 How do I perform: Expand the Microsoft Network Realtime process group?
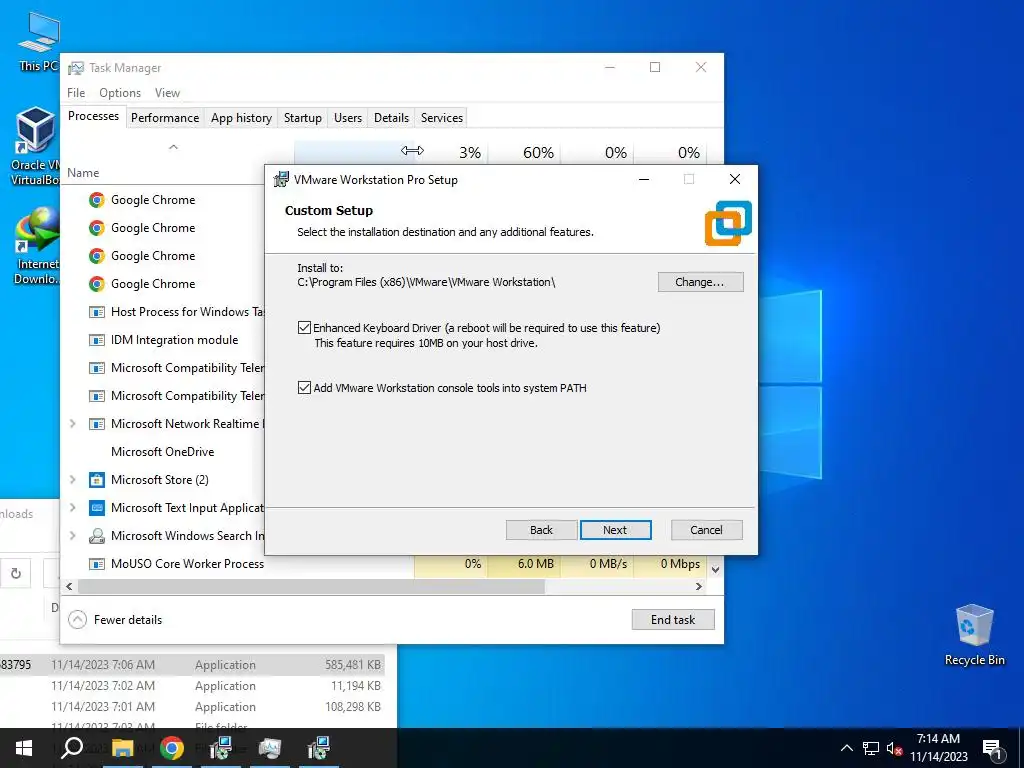click(73, 424)
